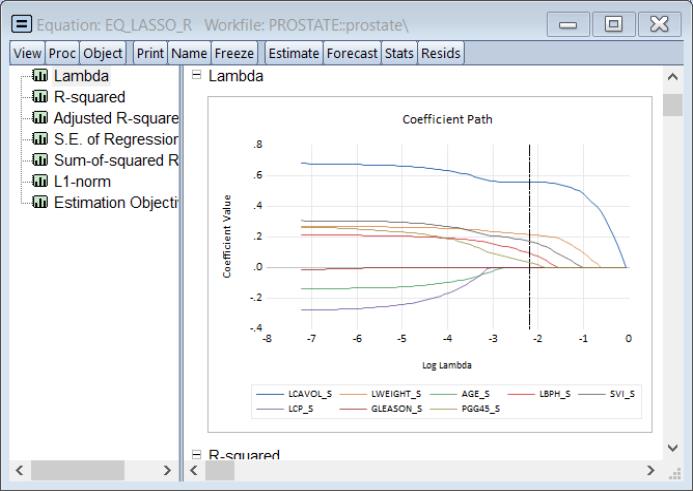
Task: Click the L1-norm graph icon
Action: [40, 181]
